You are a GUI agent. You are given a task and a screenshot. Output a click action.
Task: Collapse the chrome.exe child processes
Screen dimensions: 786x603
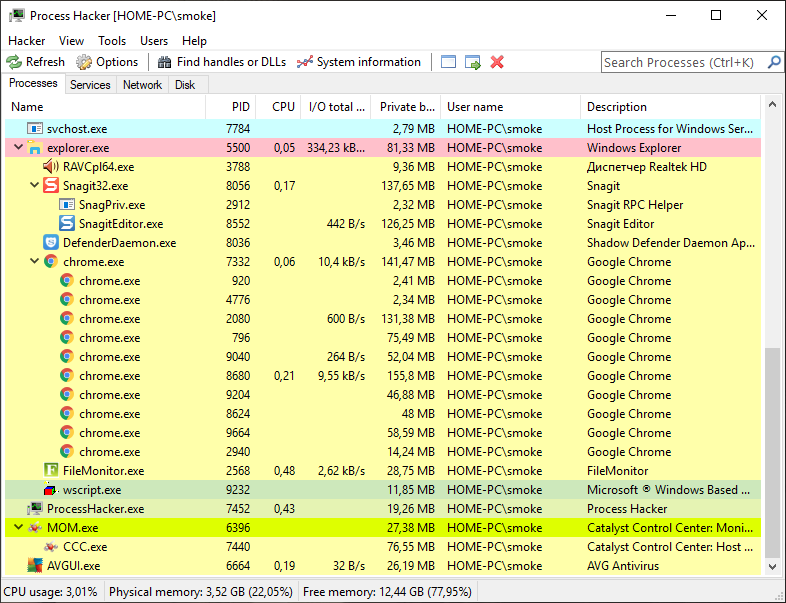(35, 262)
